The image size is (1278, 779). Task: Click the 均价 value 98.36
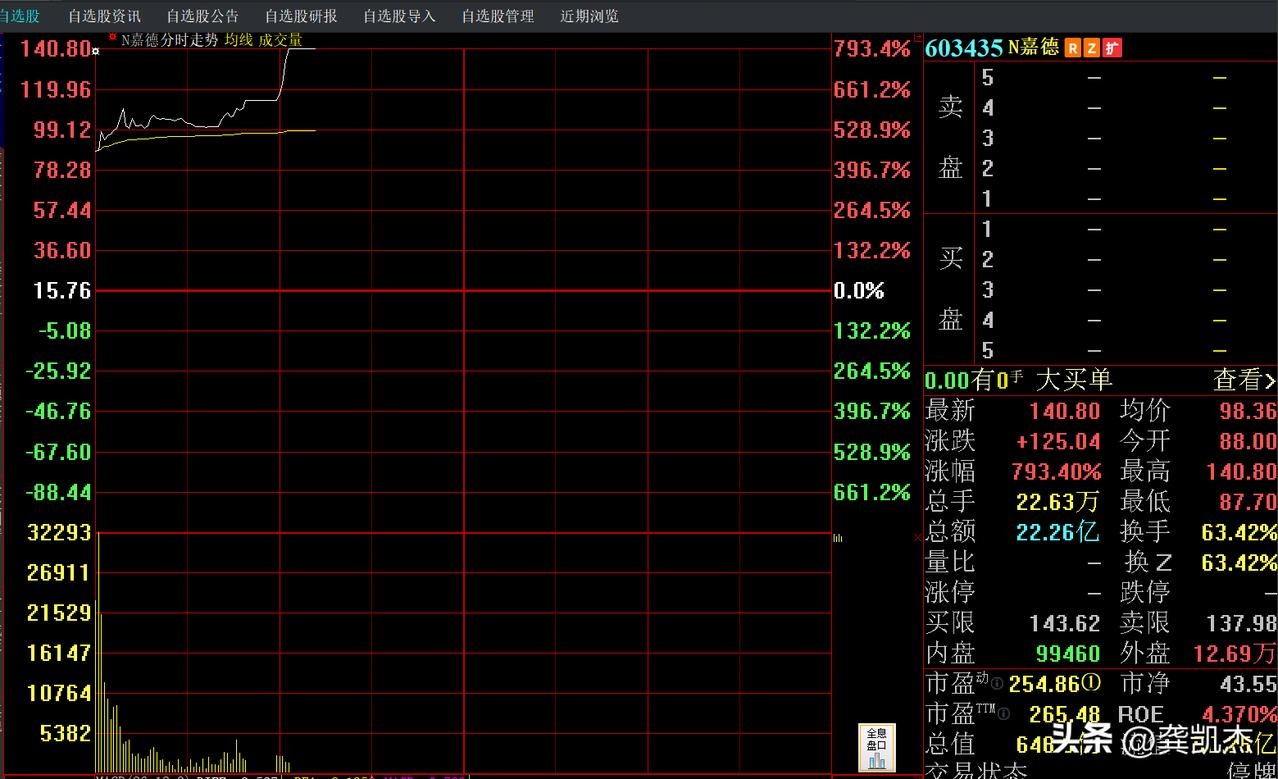coord(1248,411)
